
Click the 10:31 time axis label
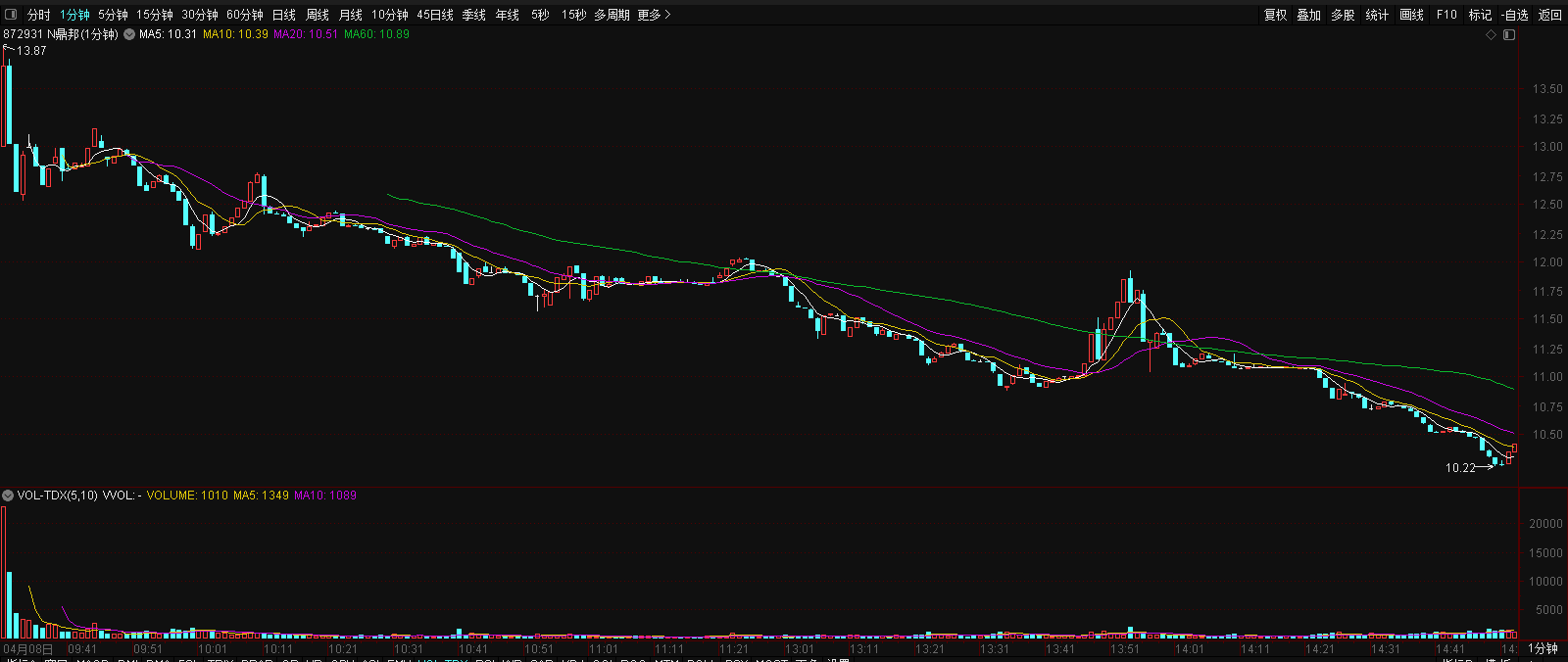point(409,649)
